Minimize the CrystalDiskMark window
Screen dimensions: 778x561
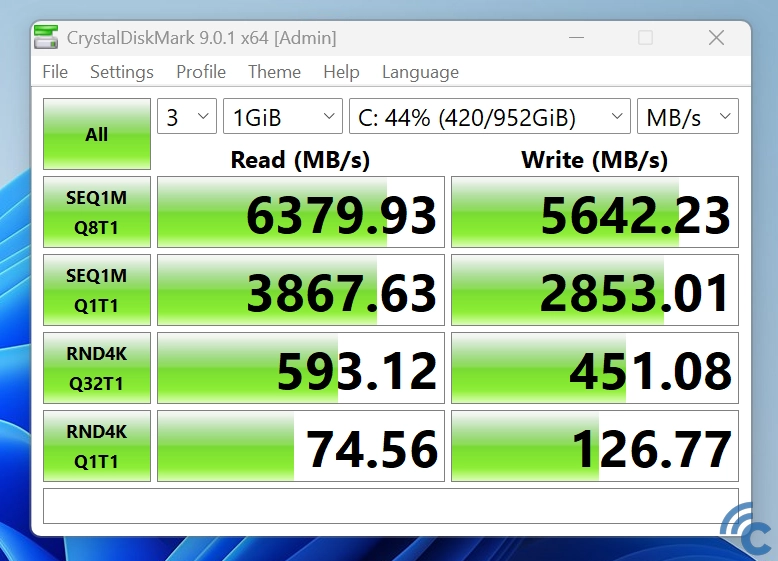tap(576, 38)
